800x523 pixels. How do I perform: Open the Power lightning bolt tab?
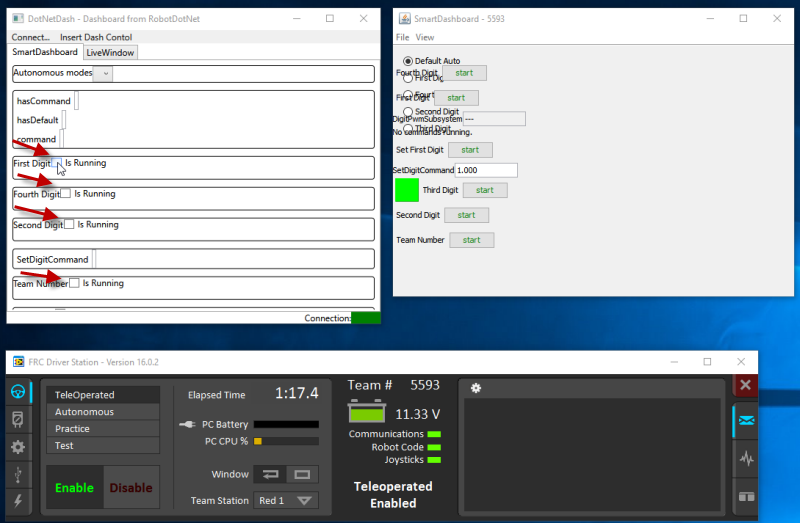click(x=18, y=501)
